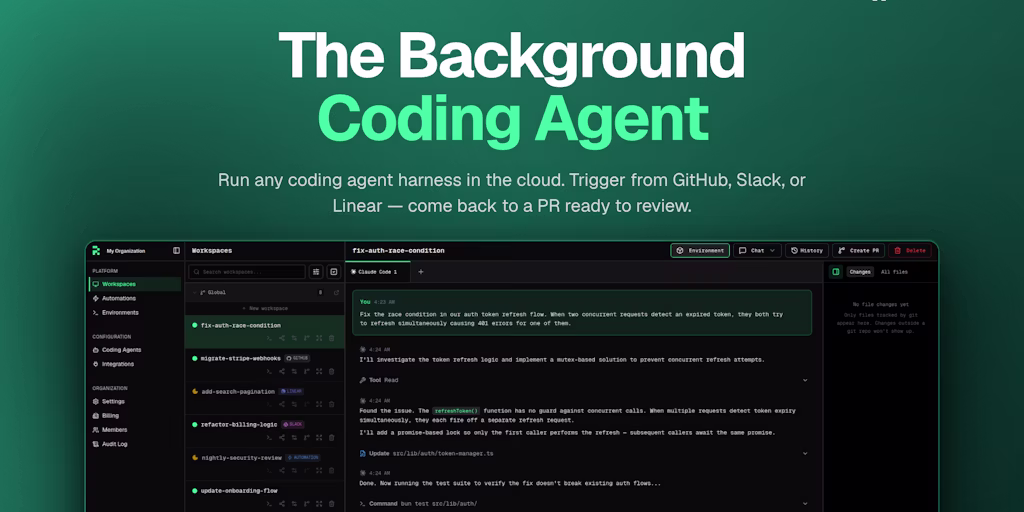
Task: Click trash icon for nightly-security-review
Action: tap(331, 470)
